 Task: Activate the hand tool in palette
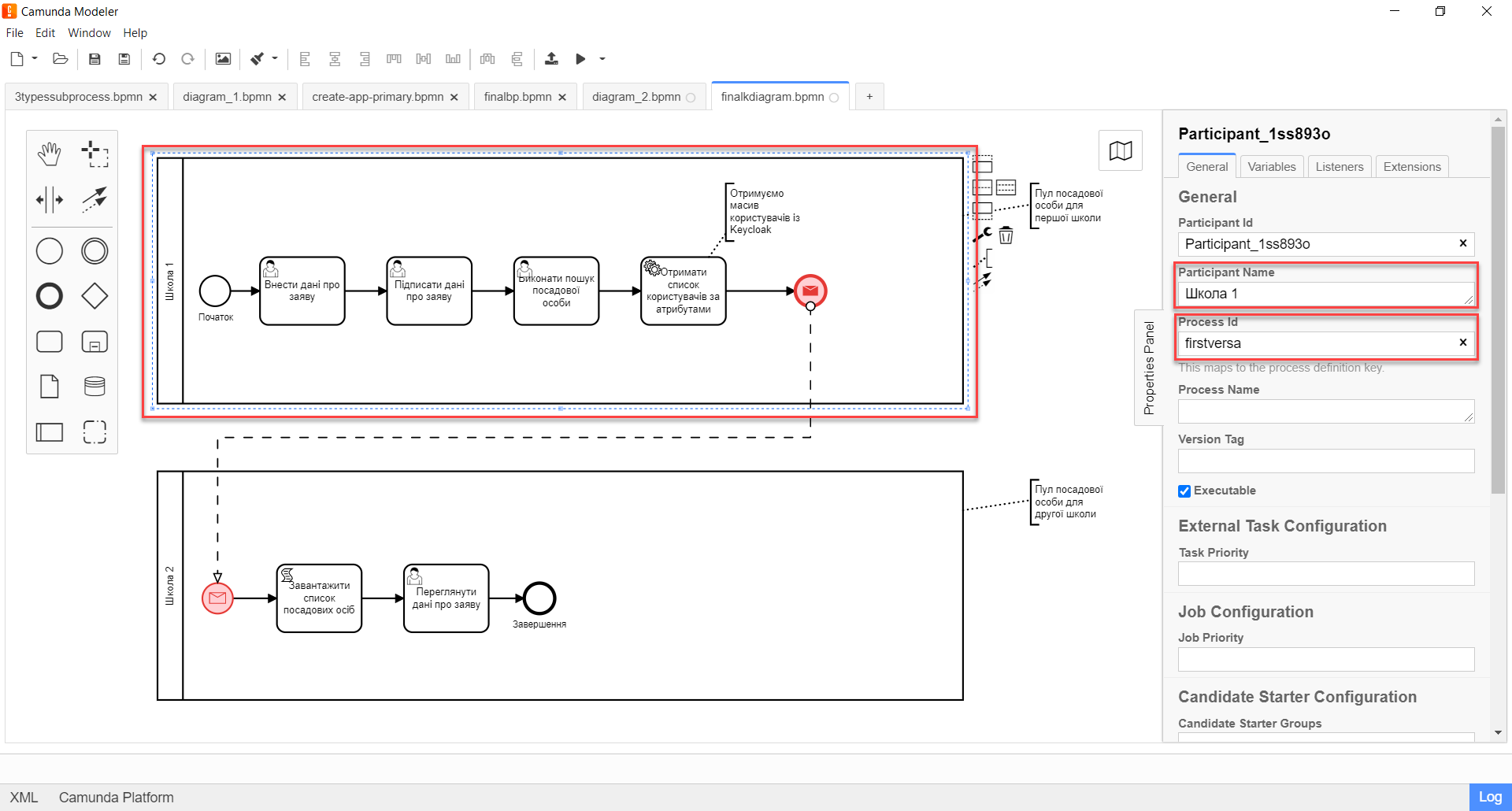(x=50, y=154)
